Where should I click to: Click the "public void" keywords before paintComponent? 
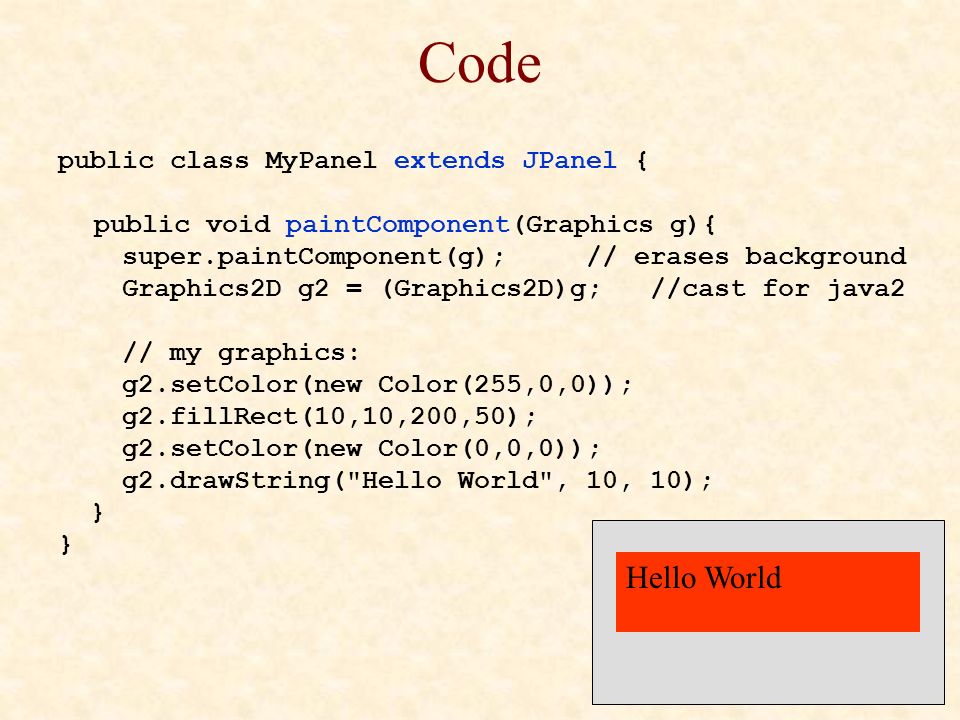coord(181,225)
